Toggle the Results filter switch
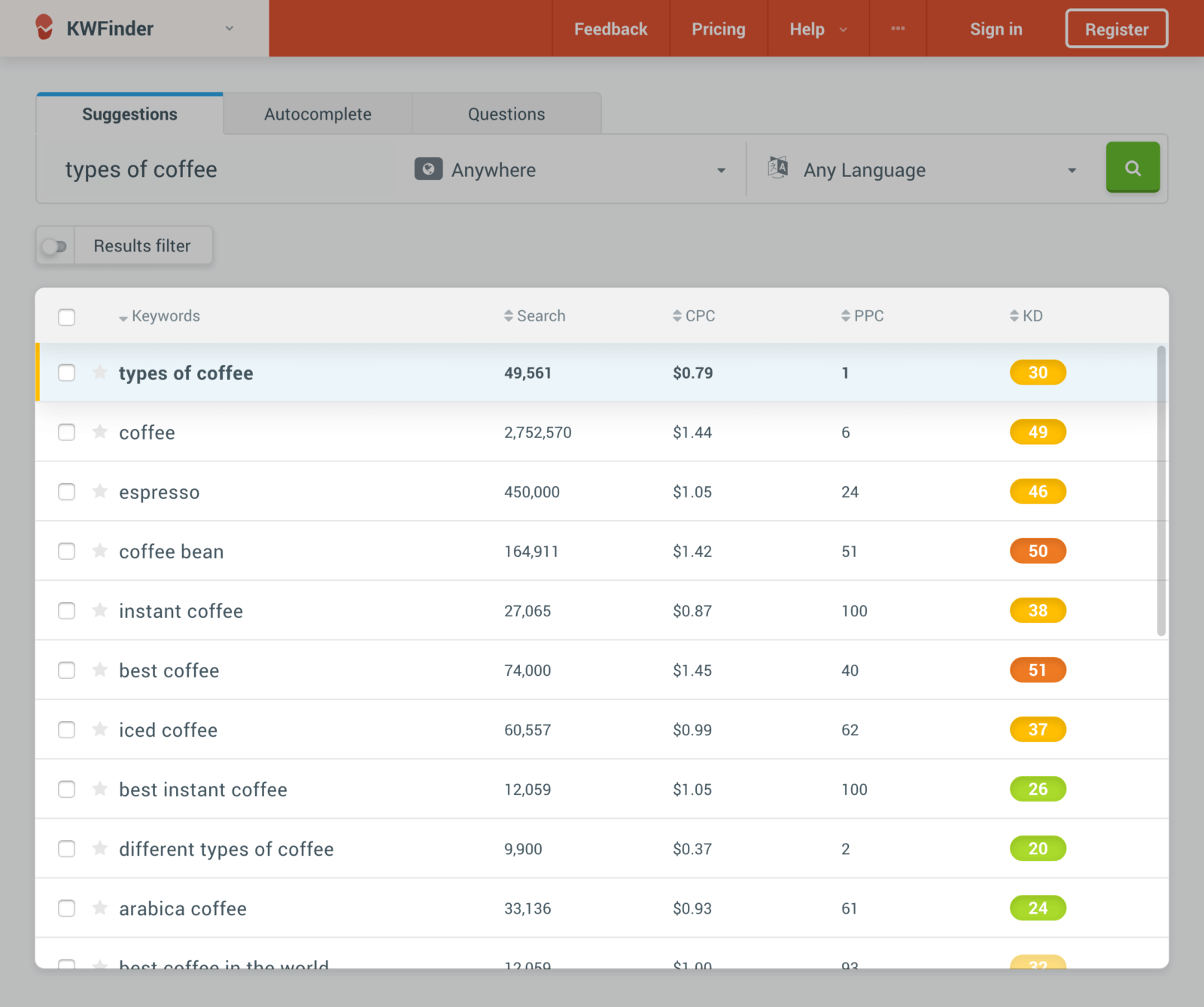The image size is (1204, 1007). pyautogui.click(x=55, y=246)
